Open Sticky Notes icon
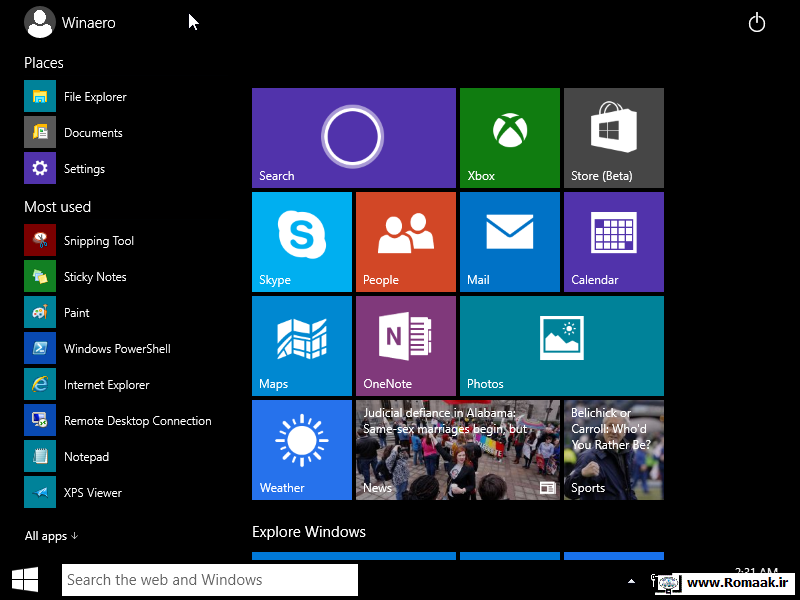 pyautogui.click(x=40, y=276)
